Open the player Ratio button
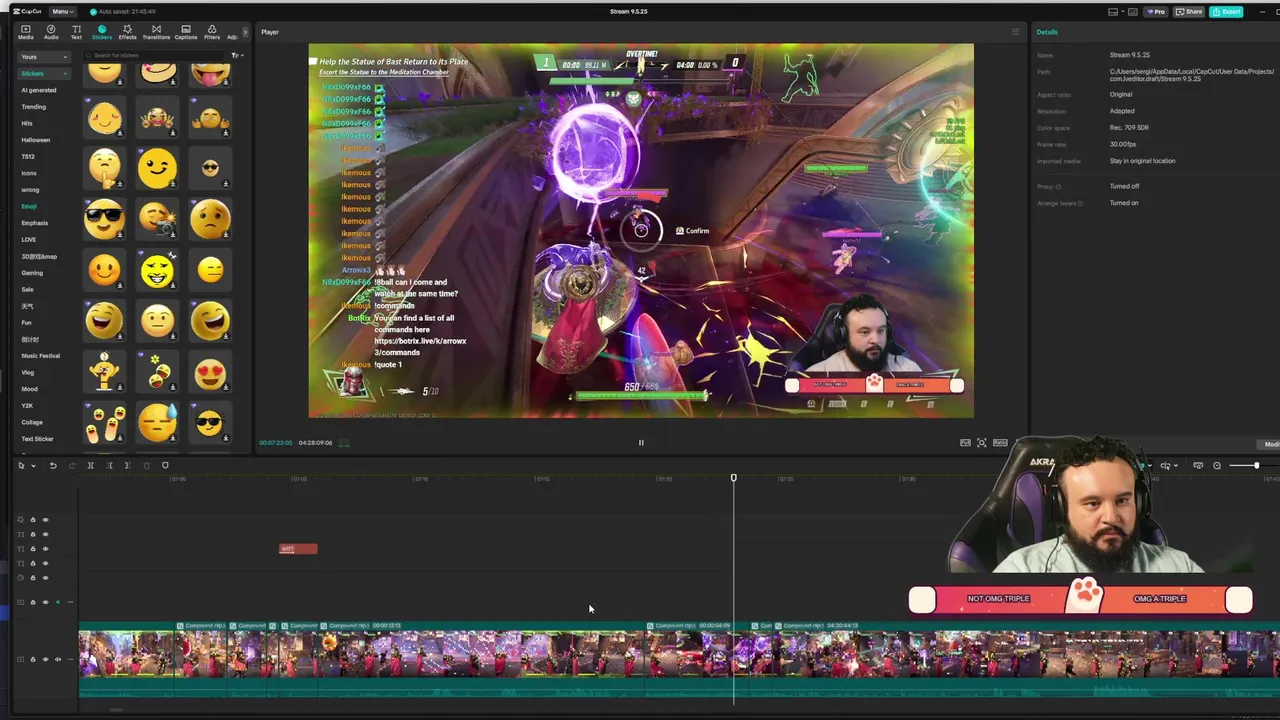Viewport: 1280px width, 720px height. (1000, 443)
